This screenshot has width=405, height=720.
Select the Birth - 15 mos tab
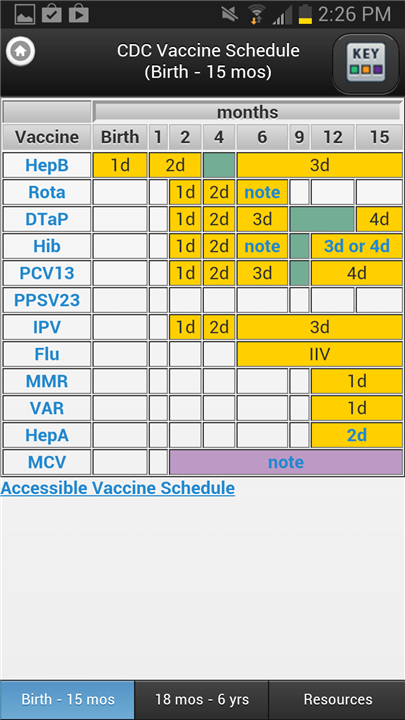[x=68, y=700]
